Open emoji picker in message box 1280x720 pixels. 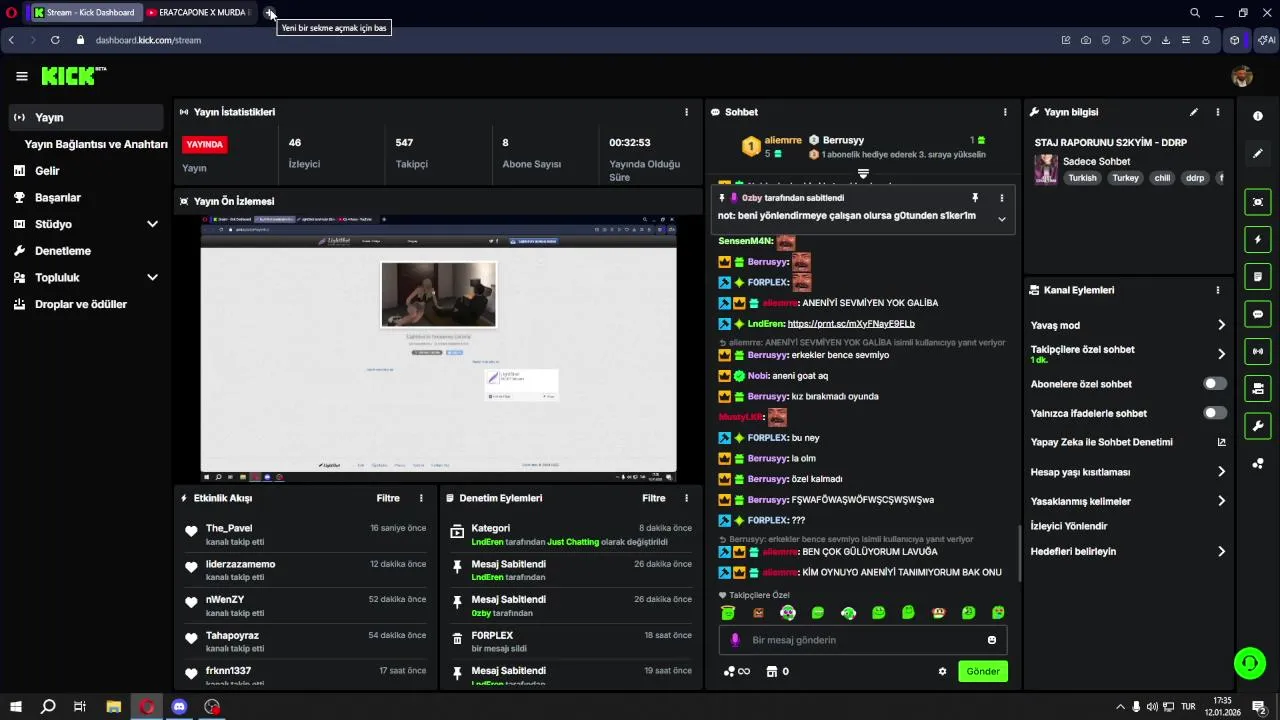[x=992, y=640]
